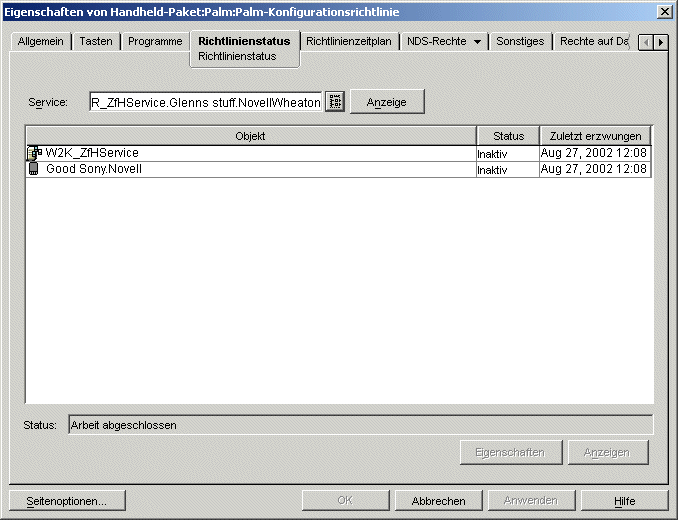Choose the Richtlinienstatus subpage label
Image resolution: width=678 pixels, height=520 pixels.
[x=237, y=57]
